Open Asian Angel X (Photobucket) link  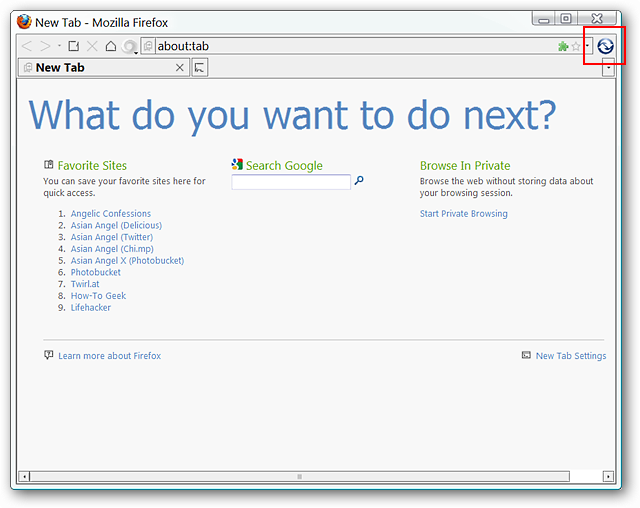tap(127, 261)
